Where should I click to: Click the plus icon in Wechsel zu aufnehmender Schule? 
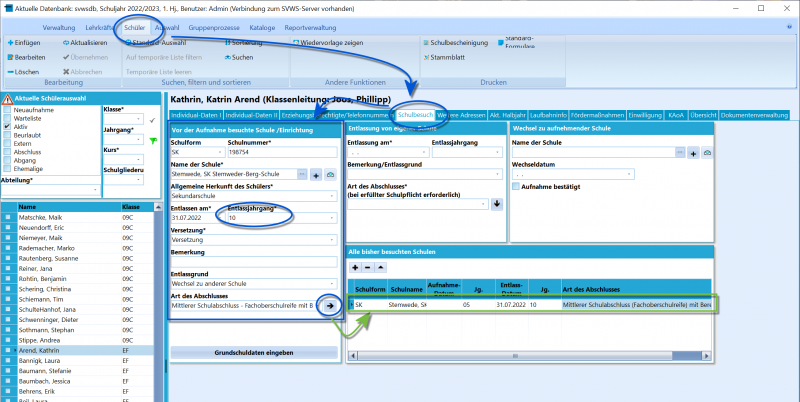tap(693, 153)
